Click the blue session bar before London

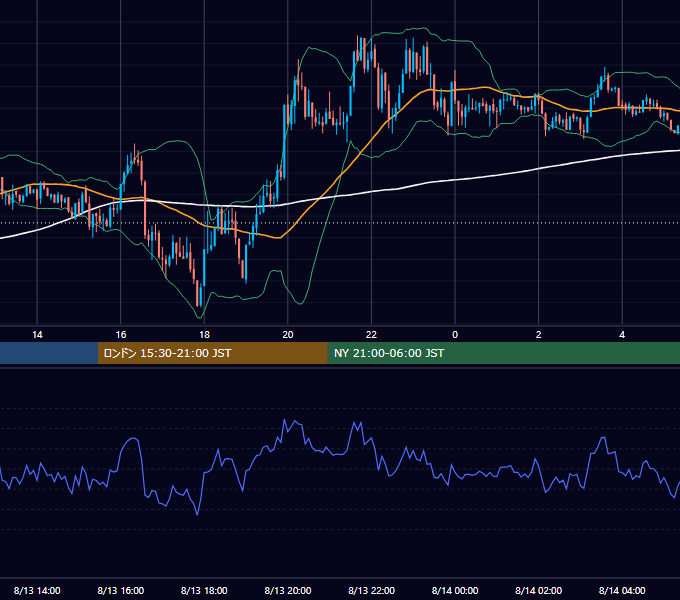click(49, 353)
